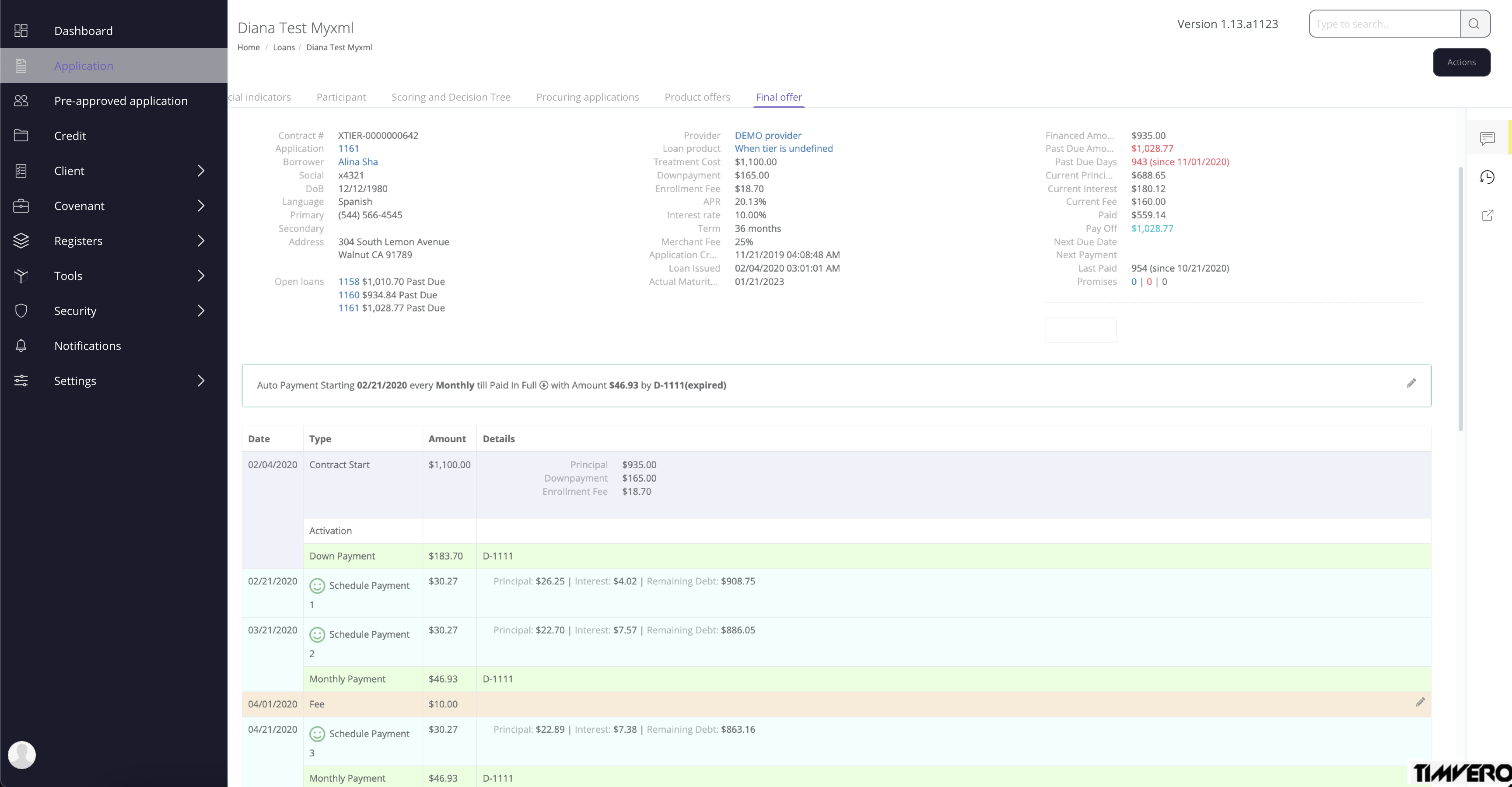This screenshot has width=1512, height=787.
Task: Expand the Security menu arrow
Action: click(201, 311)
